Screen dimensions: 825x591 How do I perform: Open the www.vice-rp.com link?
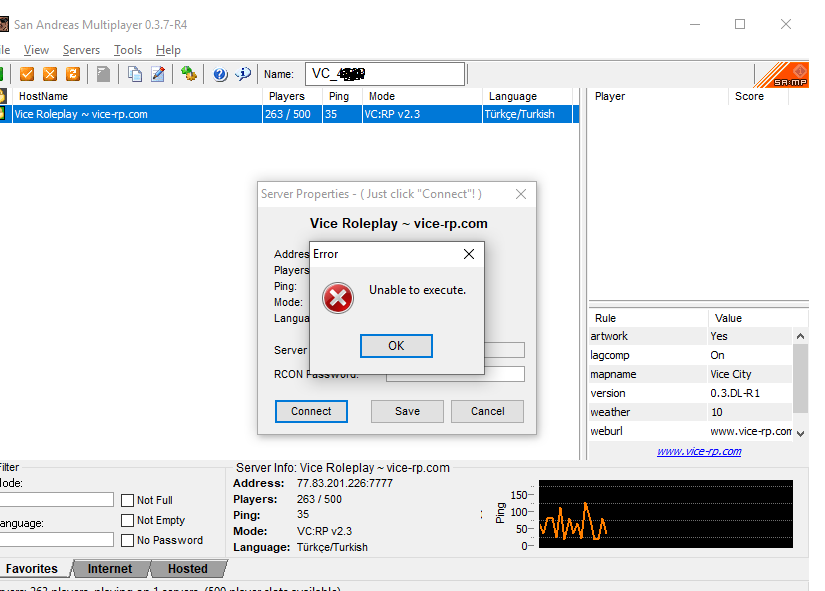click(699, 451)
